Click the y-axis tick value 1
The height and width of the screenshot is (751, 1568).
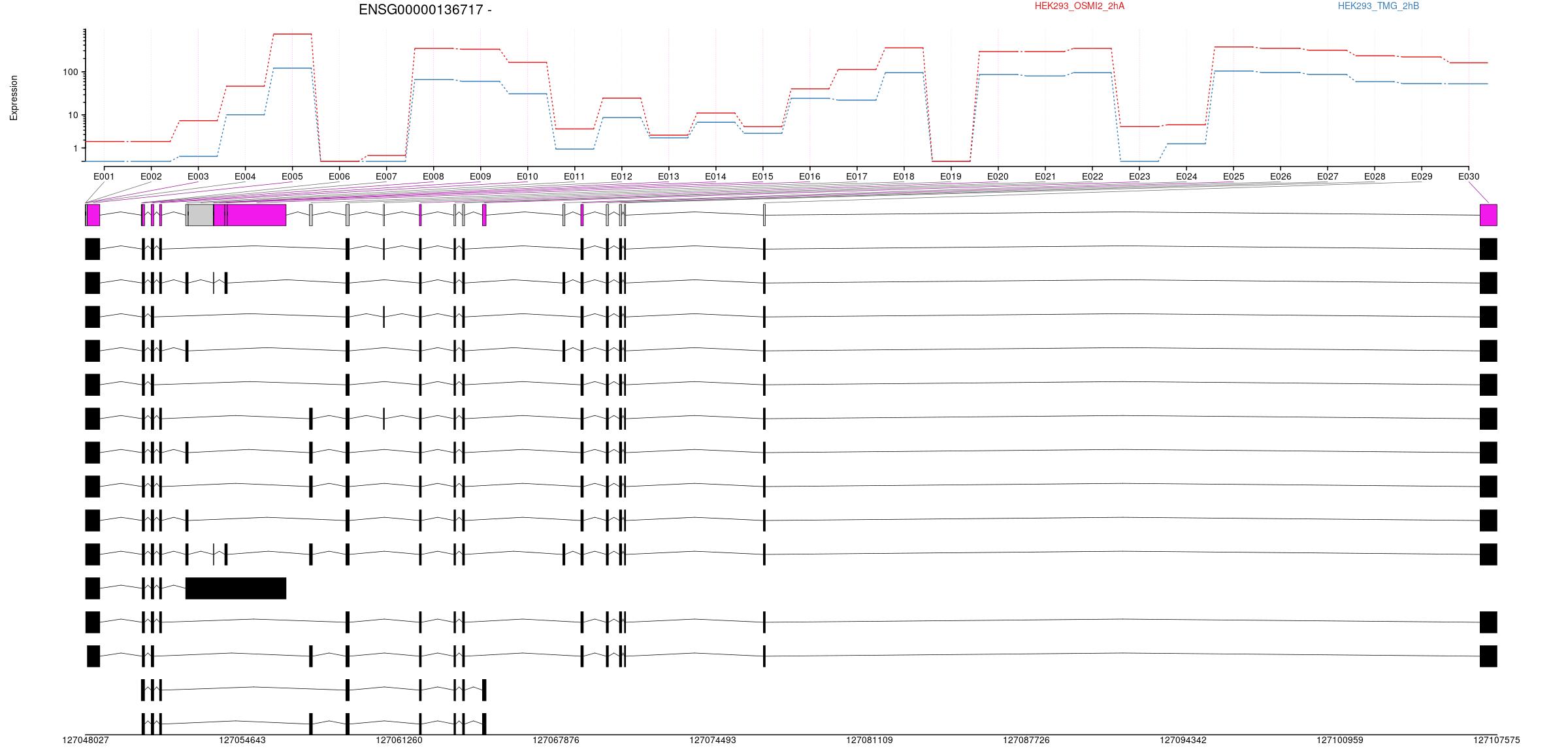click(76, 148)
